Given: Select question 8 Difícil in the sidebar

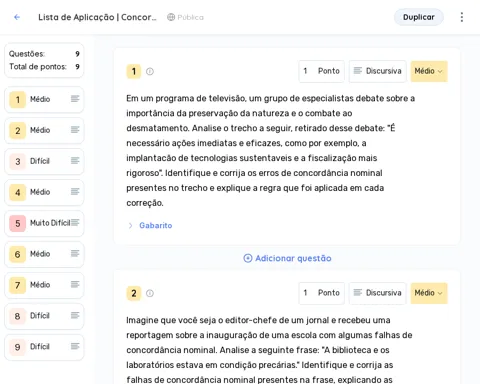Looking at the screenshot, I should 44,316.
